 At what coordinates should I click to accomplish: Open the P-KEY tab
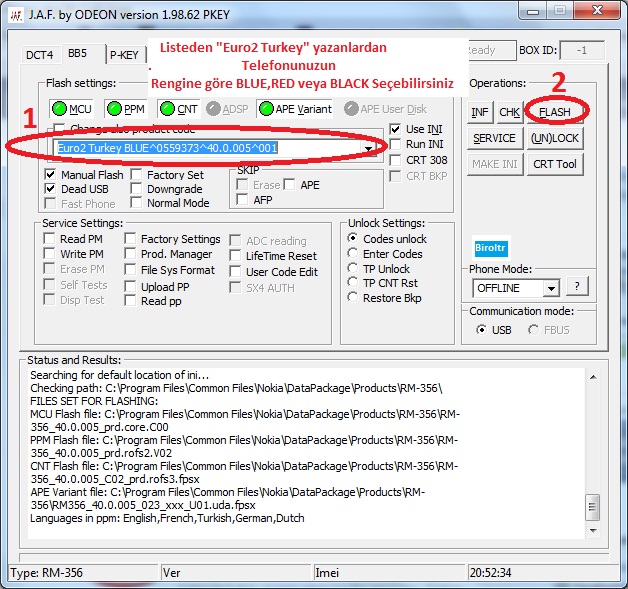[124, 55]
